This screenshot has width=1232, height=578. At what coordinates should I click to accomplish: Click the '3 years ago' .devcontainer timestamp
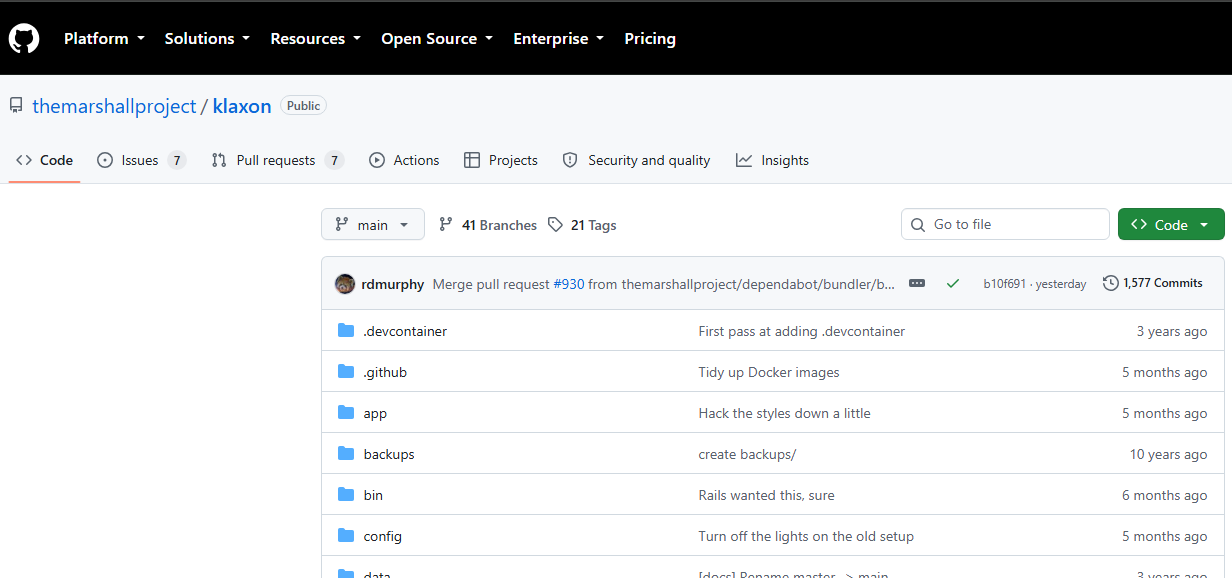coord(1172,331)
